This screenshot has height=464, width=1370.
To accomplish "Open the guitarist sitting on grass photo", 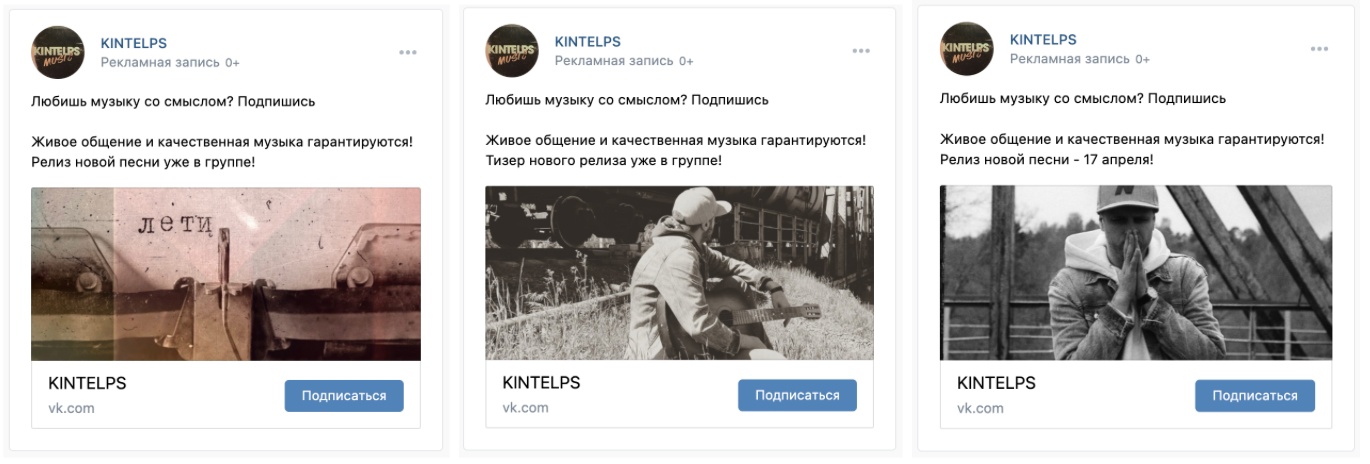I will (680, 273).
